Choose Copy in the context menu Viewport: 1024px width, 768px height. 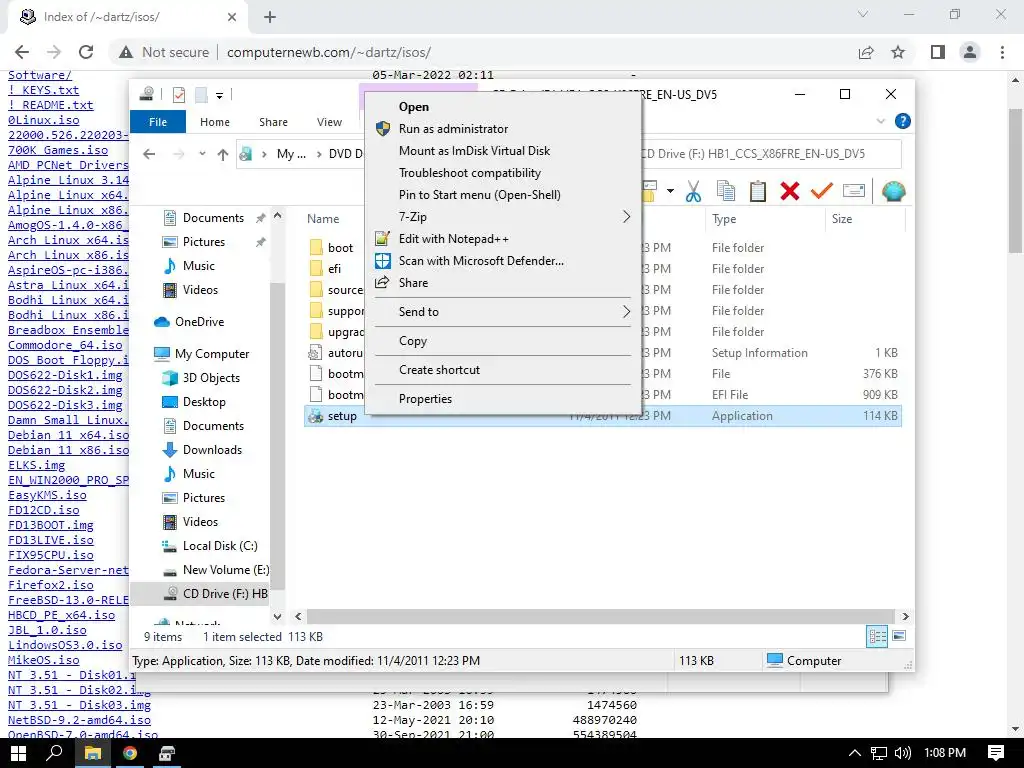click(503, 341)
